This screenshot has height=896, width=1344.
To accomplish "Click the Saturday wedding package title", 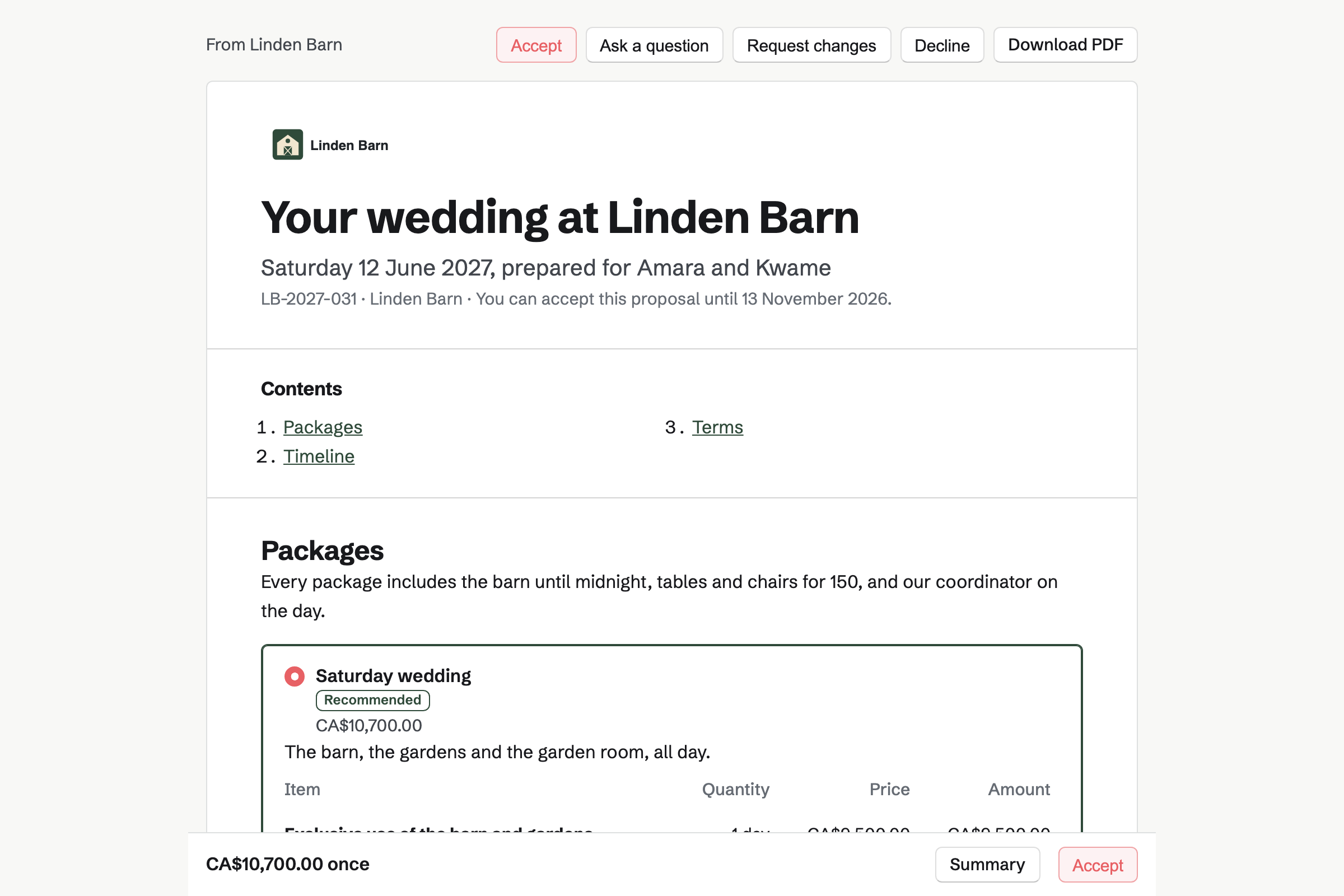I will coord(393,675).
